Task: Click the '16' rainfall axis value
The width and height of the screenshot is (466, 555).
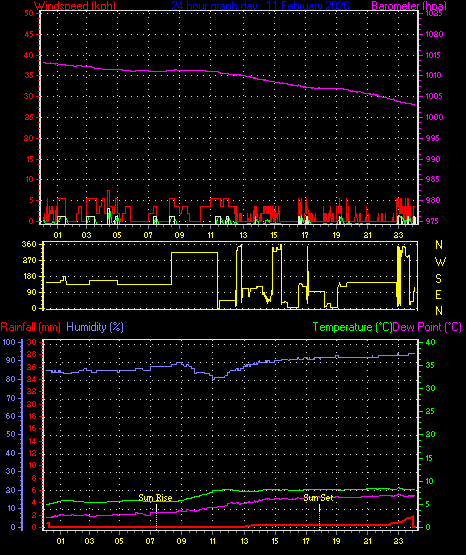Action: point(32,428)
